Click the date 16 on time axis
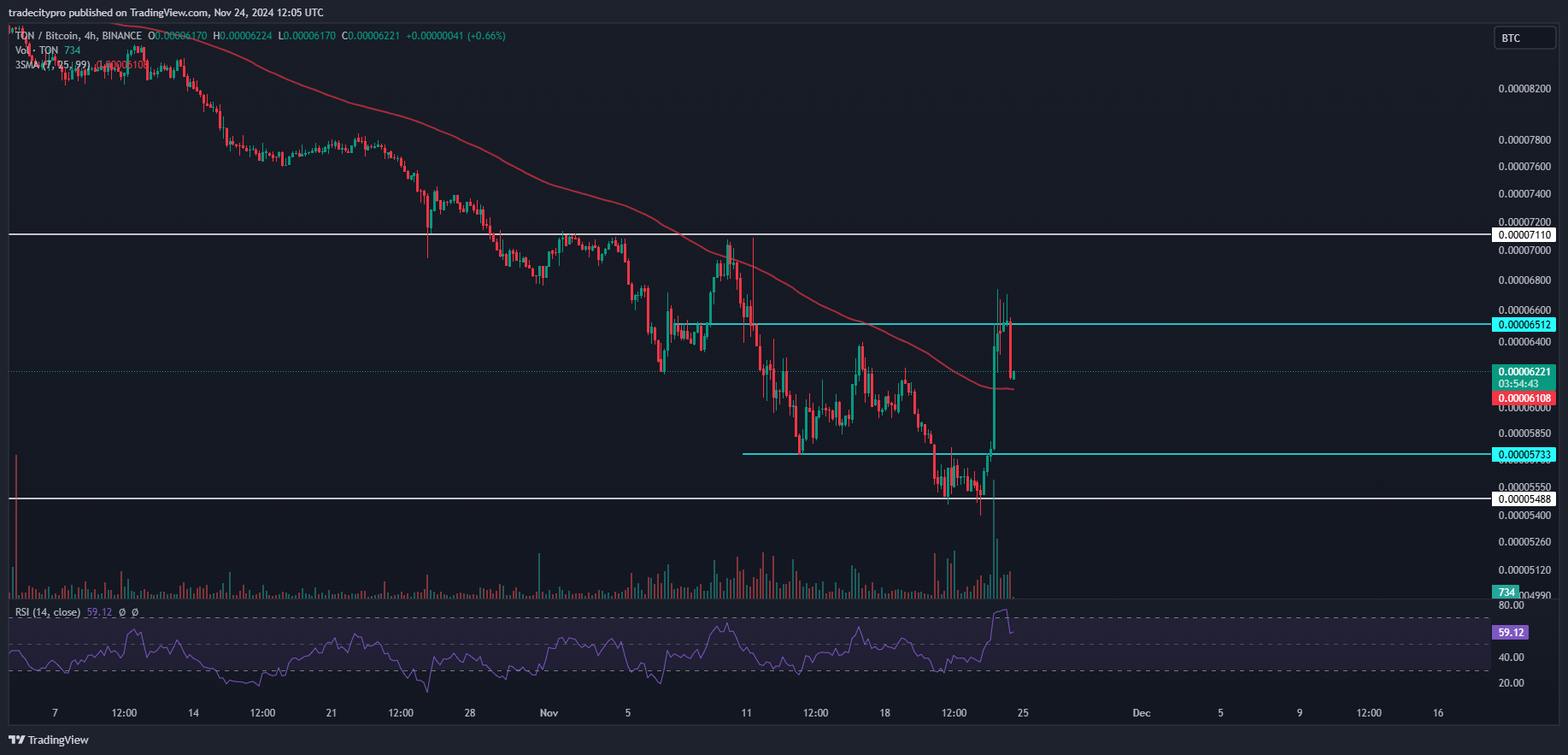The height and width of the screenshot is (755, 1568). pos(1438,713)
